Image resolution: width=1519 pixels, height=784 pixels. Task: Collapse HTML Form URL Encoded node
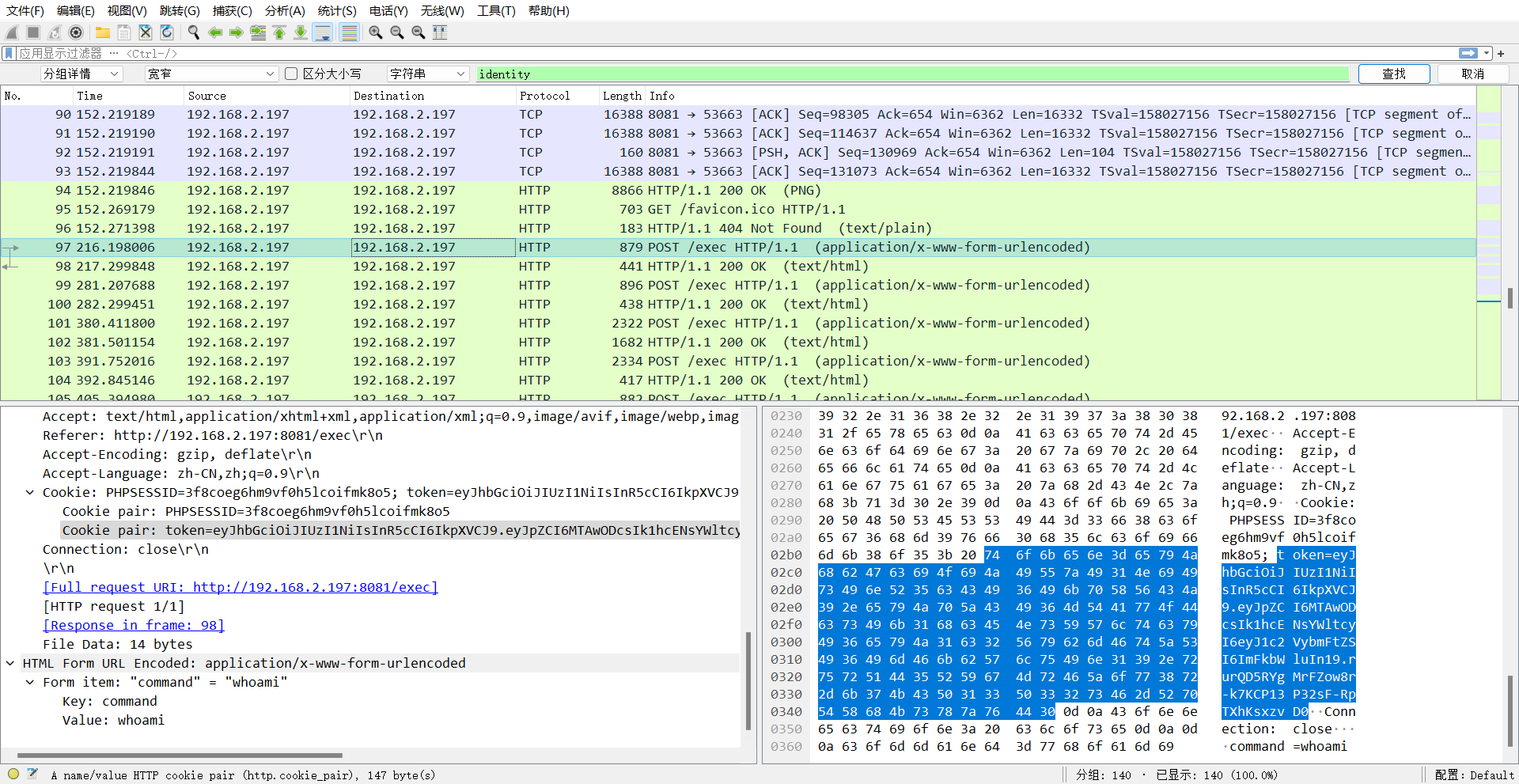(9, 663)
